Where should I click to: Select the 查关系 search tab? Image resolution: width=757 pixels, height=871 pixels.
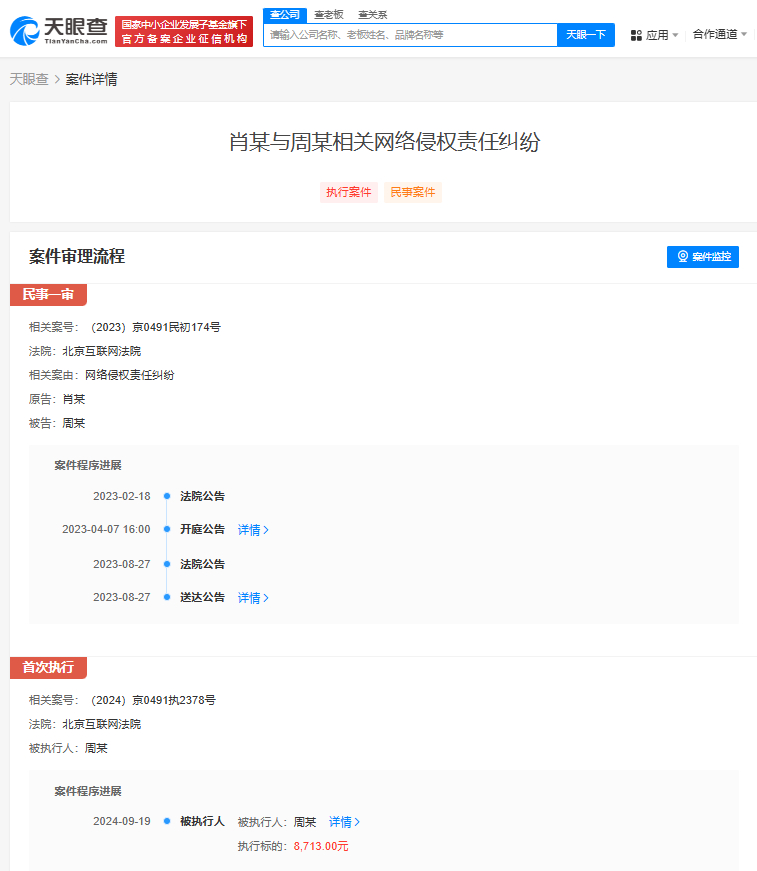pos(373,15)
